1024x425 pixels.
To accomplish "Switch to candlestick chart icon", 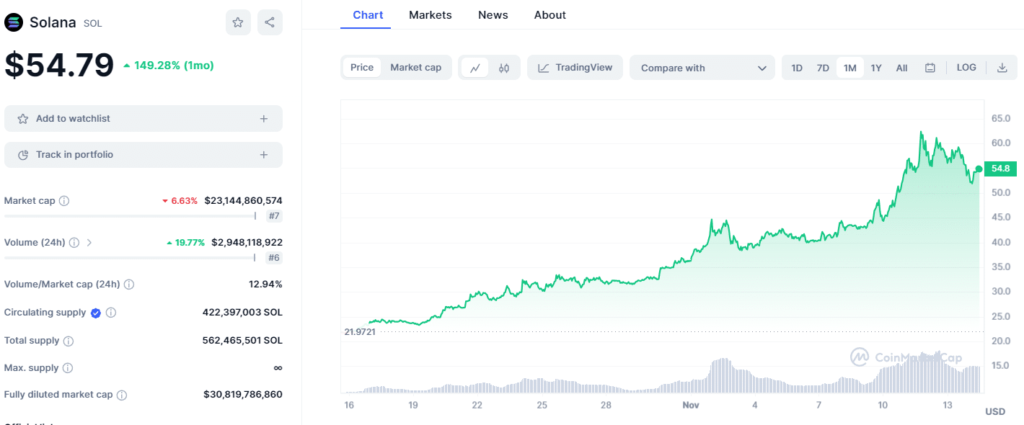I will click(x=504, y=68).
